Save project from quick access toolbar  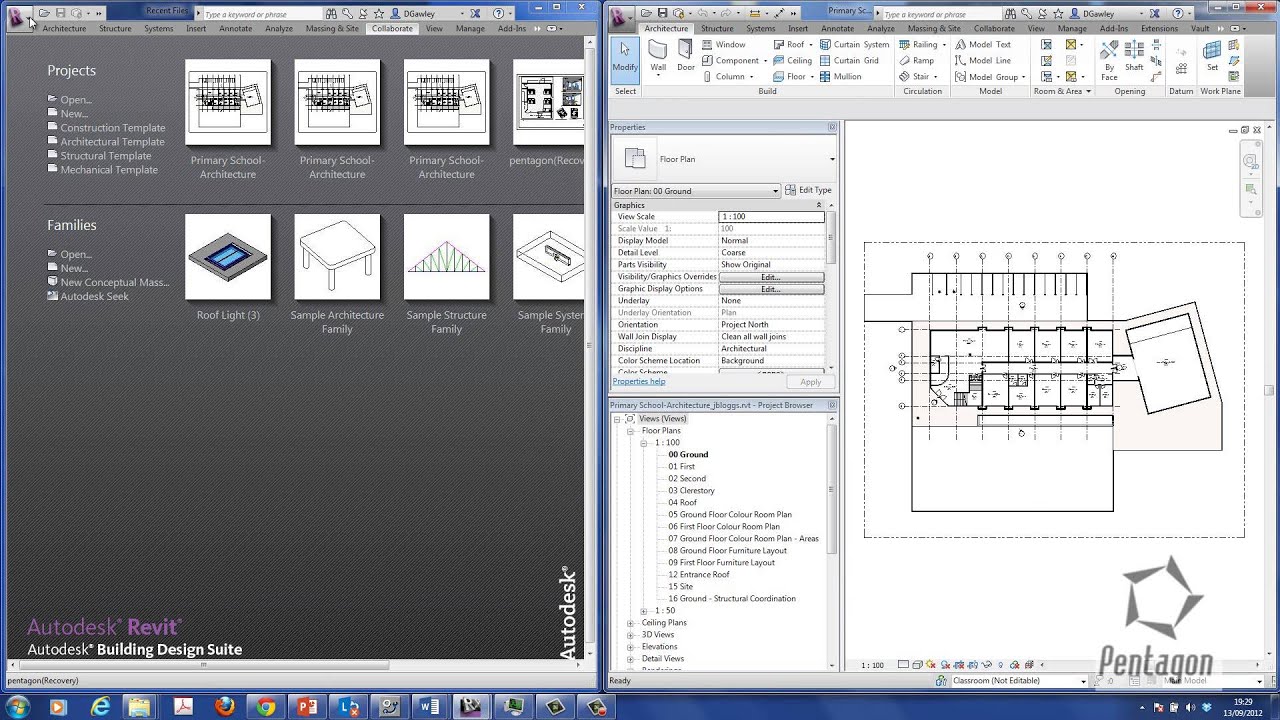coord(662,14)
